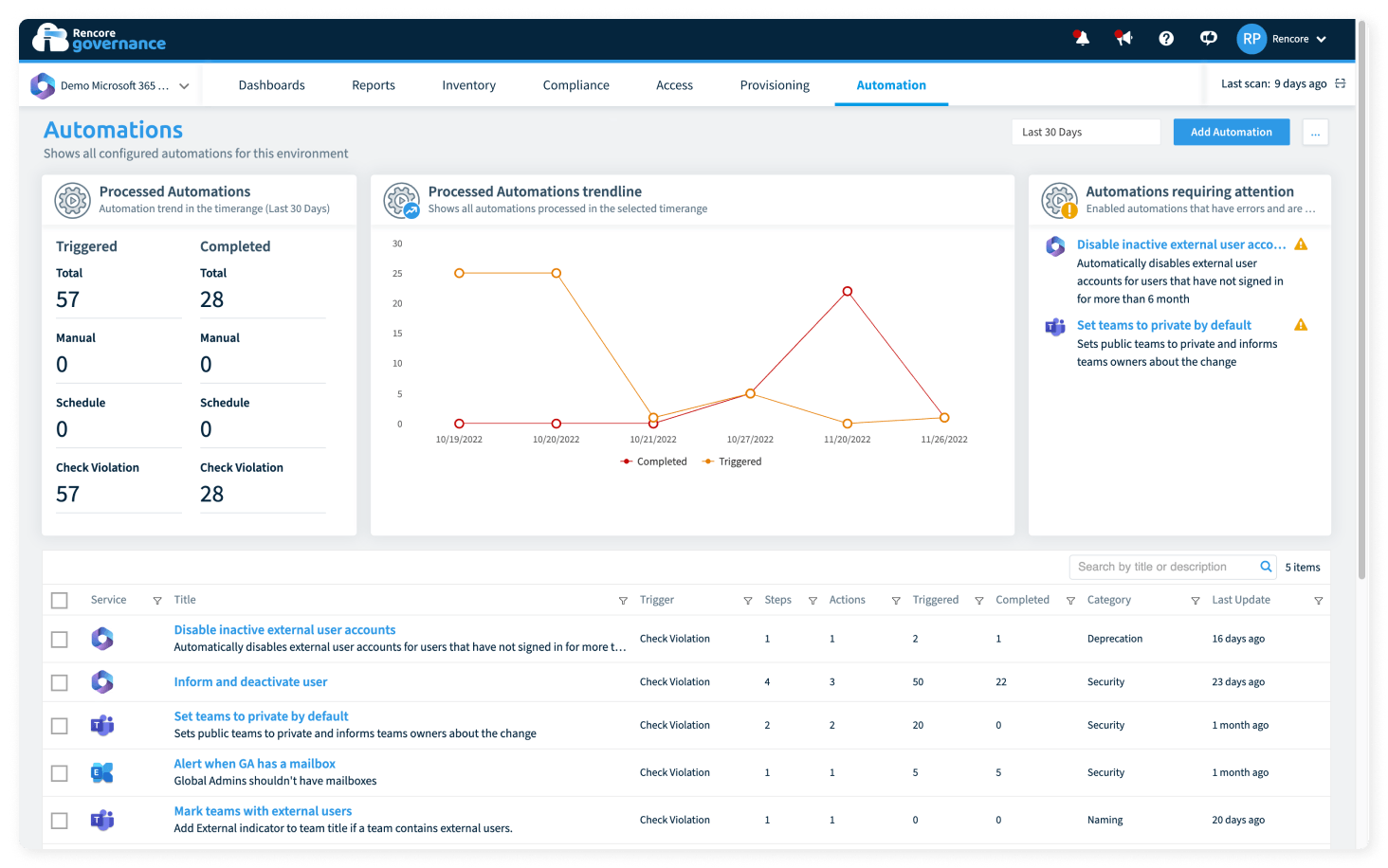
Task: Open the Access tab
Action: [x=674, y=85]
